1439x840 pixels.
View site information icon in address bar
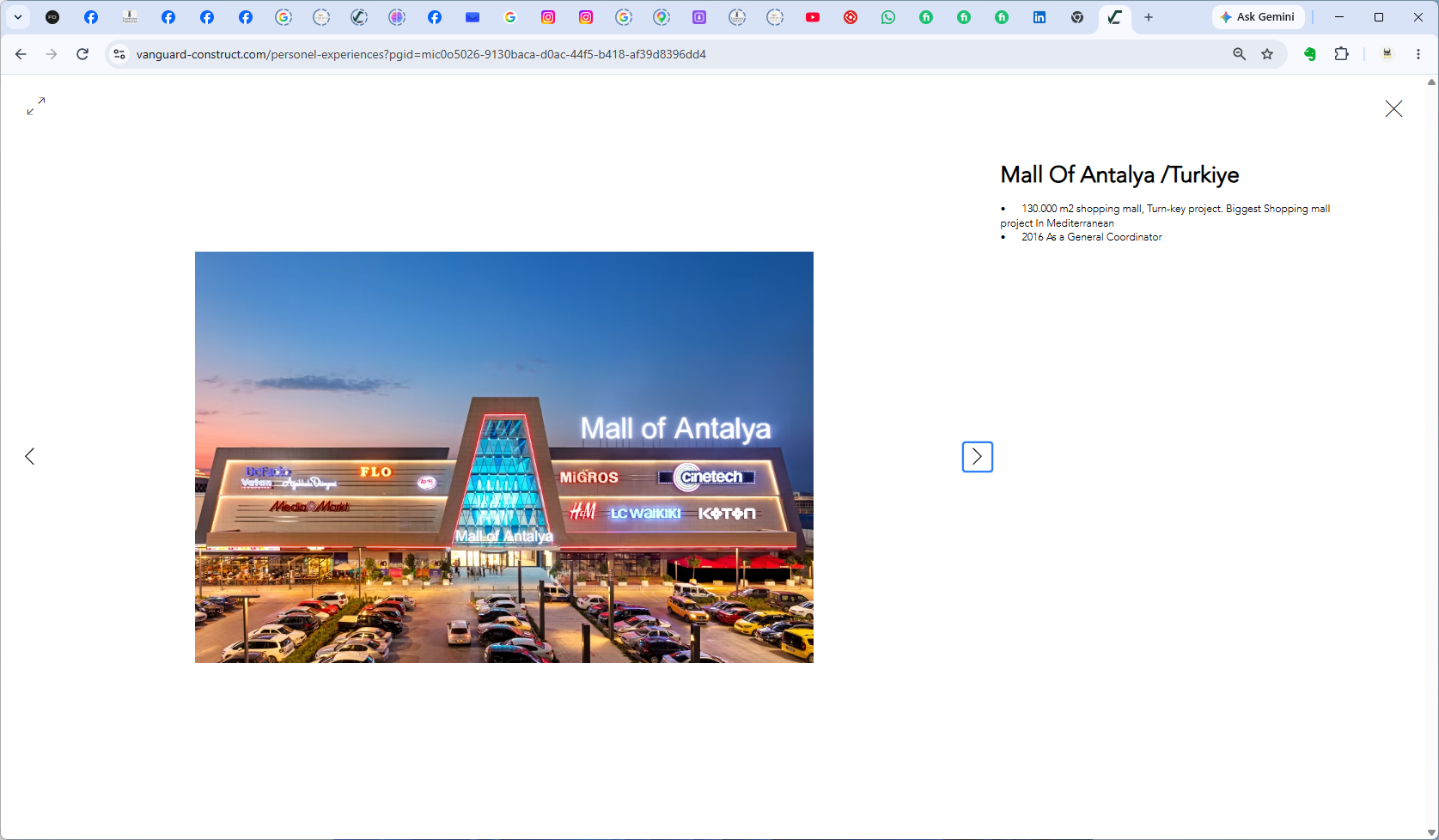point(119,54)
